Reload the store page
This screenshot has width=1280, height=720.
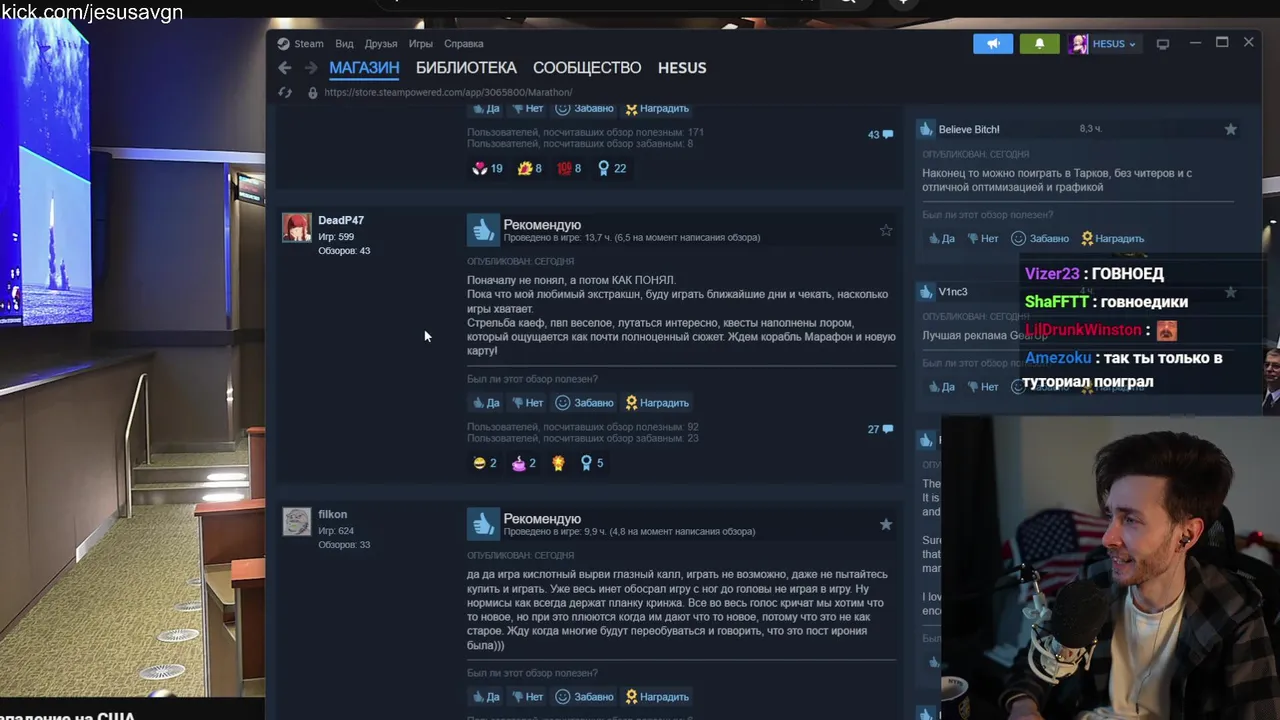click(x=285, y=92)
